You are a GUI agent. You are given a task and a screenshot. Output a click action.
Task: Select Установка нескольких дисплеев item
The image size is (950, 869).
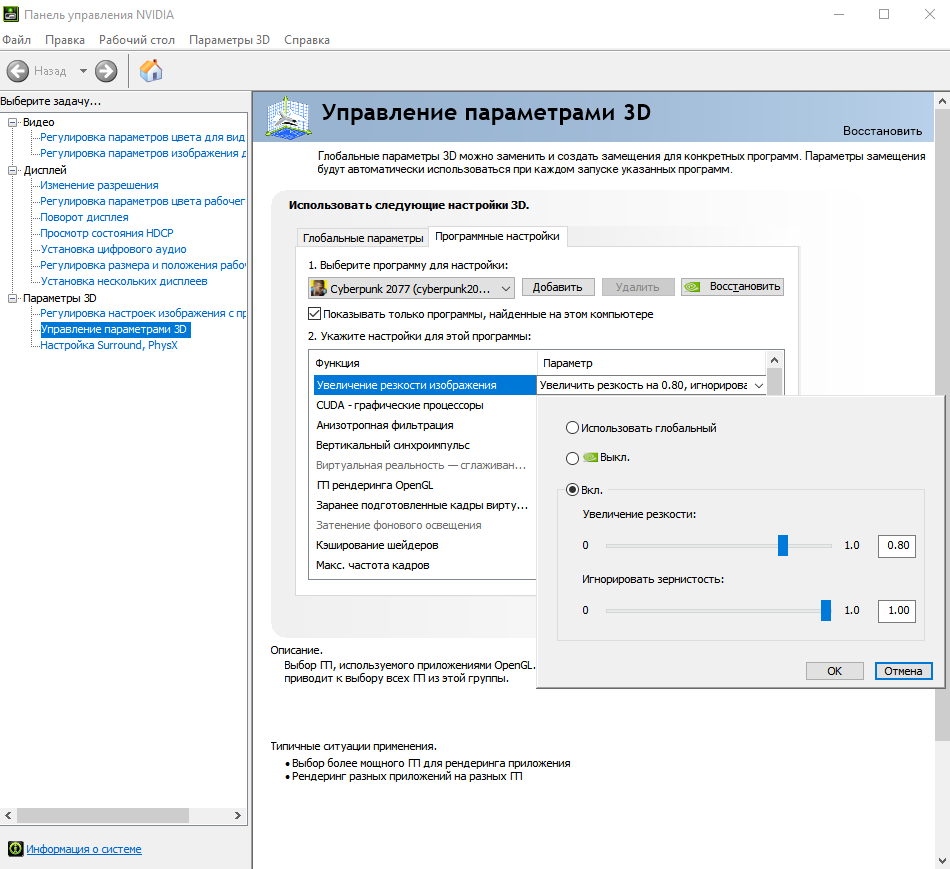click(124, 281)
